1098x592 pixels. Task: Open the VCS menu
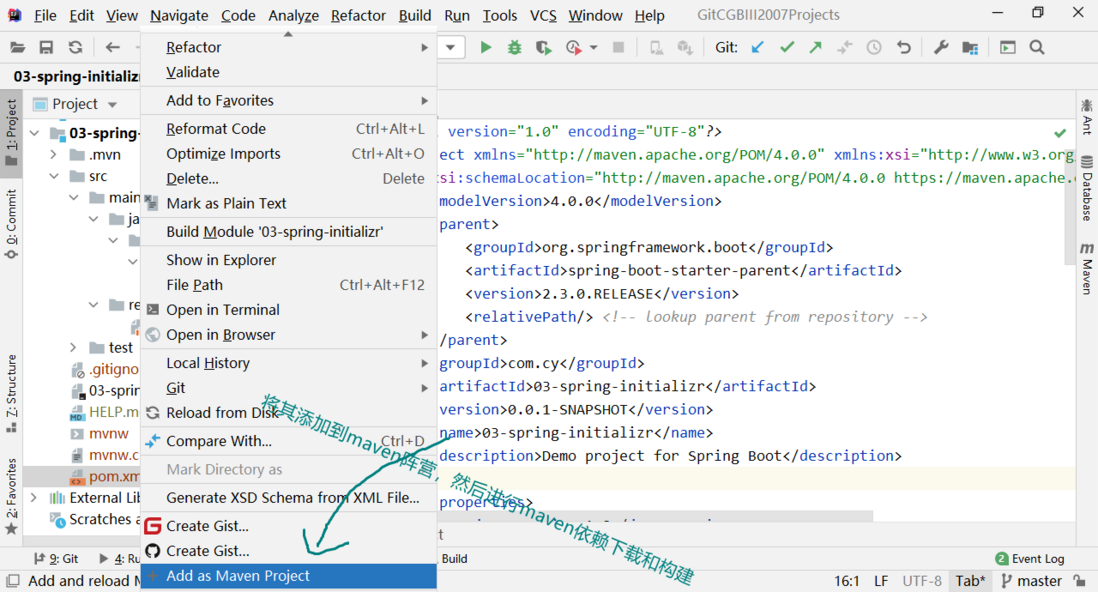click(x=543, y=15)
